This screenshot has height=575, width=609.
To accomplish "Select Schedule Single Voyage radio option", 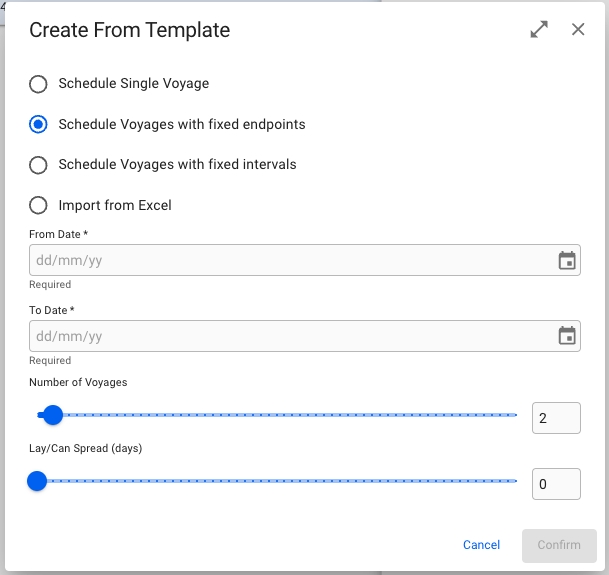I will coord(38,84).
